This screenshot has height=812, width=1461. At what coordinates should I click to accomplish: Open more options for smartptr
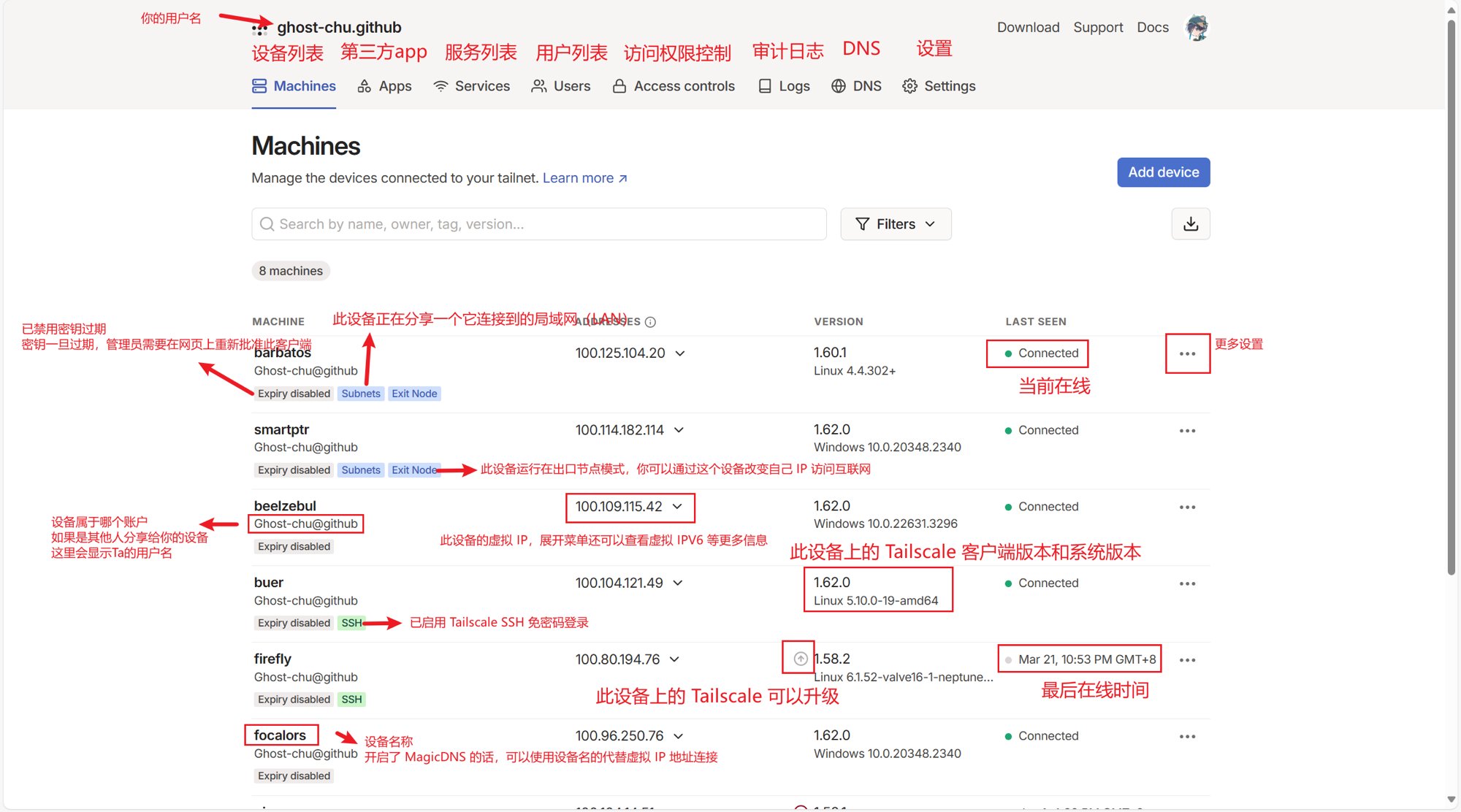[1188, 431]
